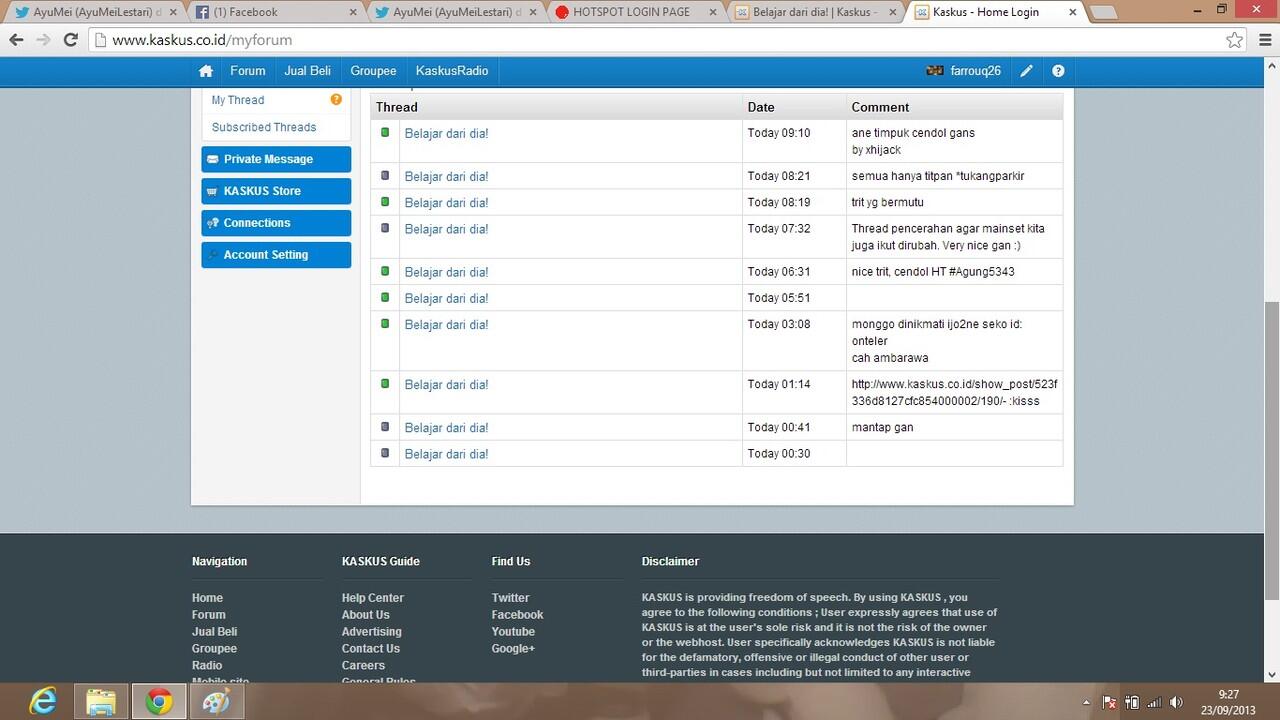Open KaskusRadio in the navbar
The width and height of the screenshot is (1280, 720).
[x=452, y=71]
